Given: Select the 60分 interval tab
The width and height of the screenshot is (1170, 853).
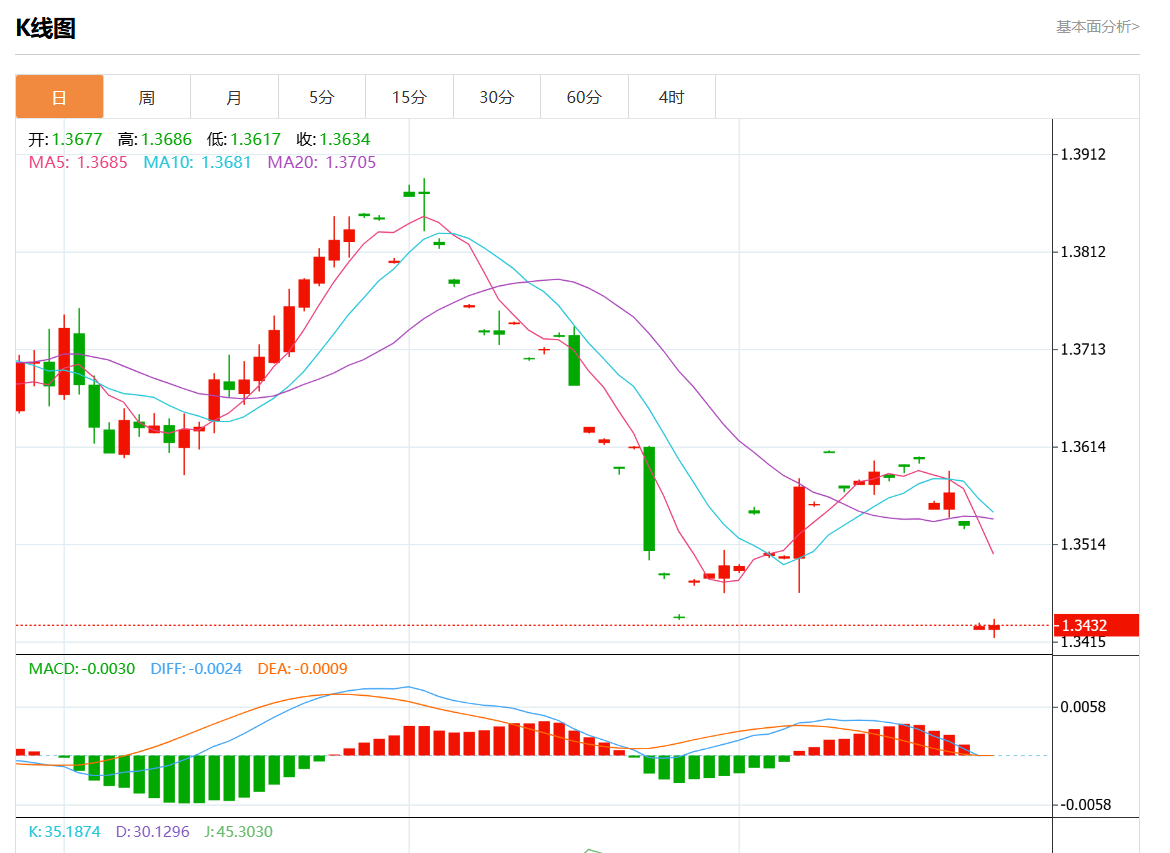Looking at the screenshot, I should [584, 97].
